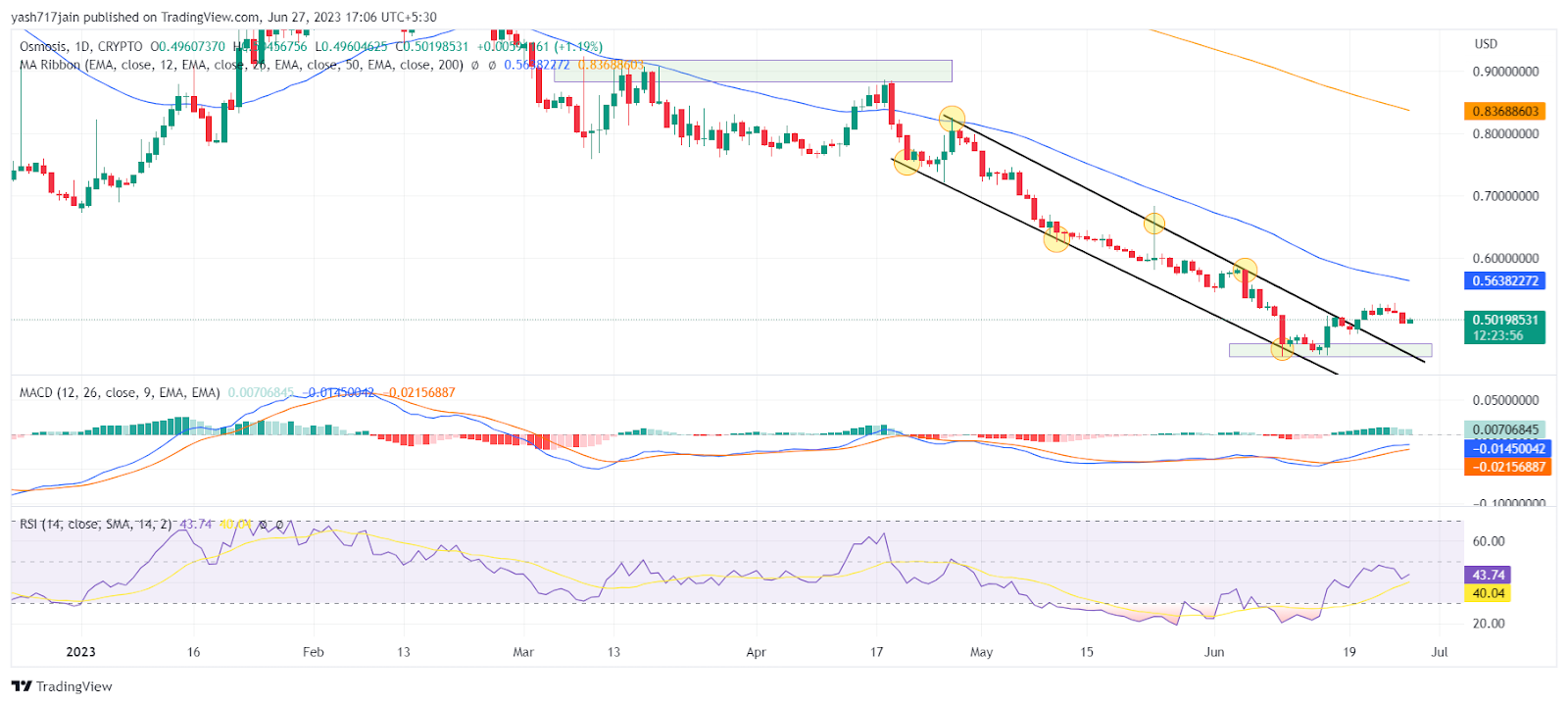Viewport: 1568px width, 705px height.
Task: Click the 0.90000000 price axis label
Action: coord(1505,72)
